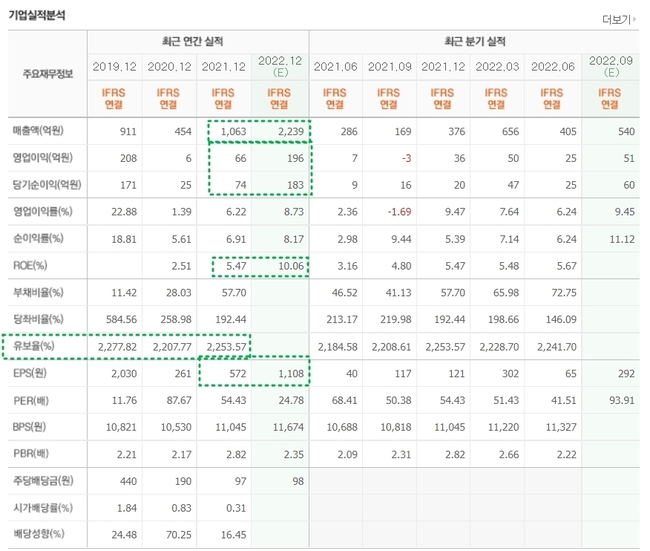Select the PER(배) row label
Screen dimensions: 650x551
pyautogui.click(x=31, y=401)
